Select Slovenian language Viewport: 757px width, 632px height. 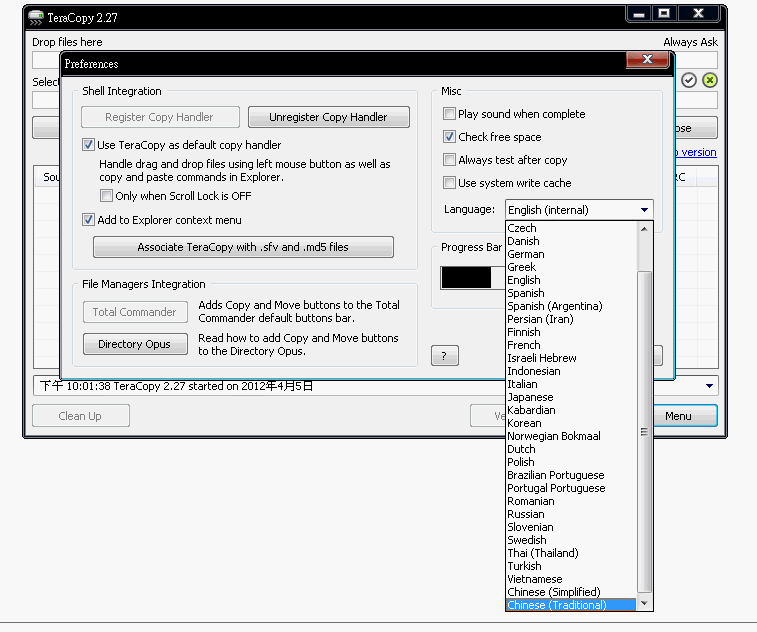(571, 528)
